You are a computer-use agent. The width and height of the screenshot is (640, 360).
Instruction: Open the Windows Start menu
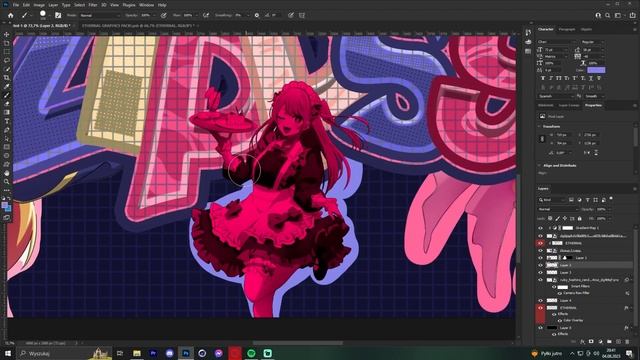pos(8,353)
